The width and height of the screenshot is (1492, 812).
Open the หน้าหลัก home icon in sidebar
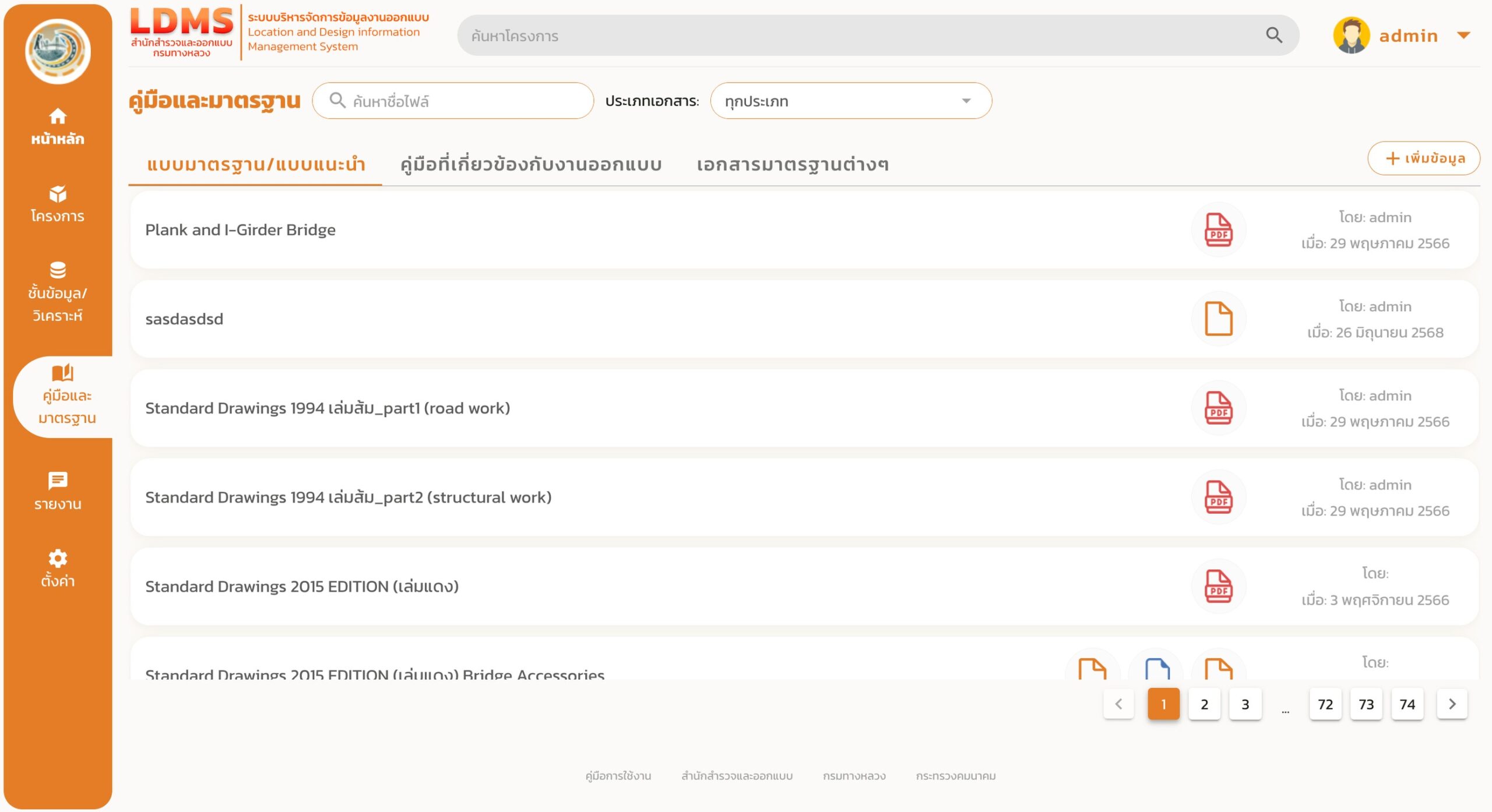[58, 116]
